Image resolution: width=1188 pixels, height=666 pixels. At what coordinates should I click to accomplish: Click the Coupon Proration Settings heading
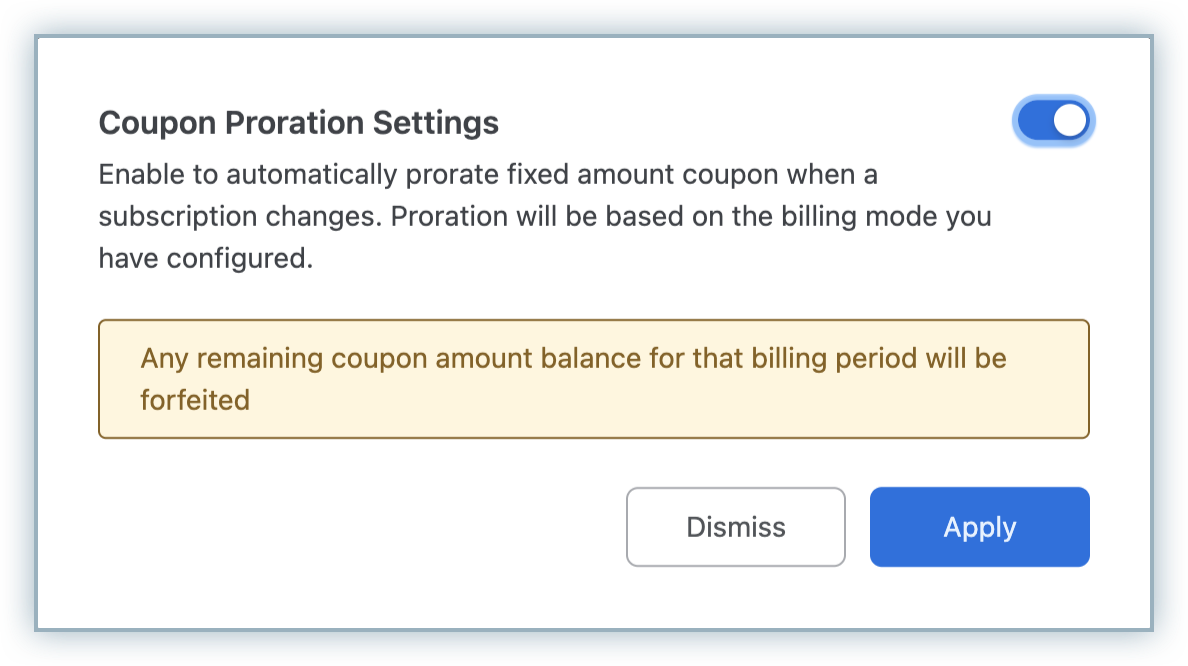coord(298,123)
